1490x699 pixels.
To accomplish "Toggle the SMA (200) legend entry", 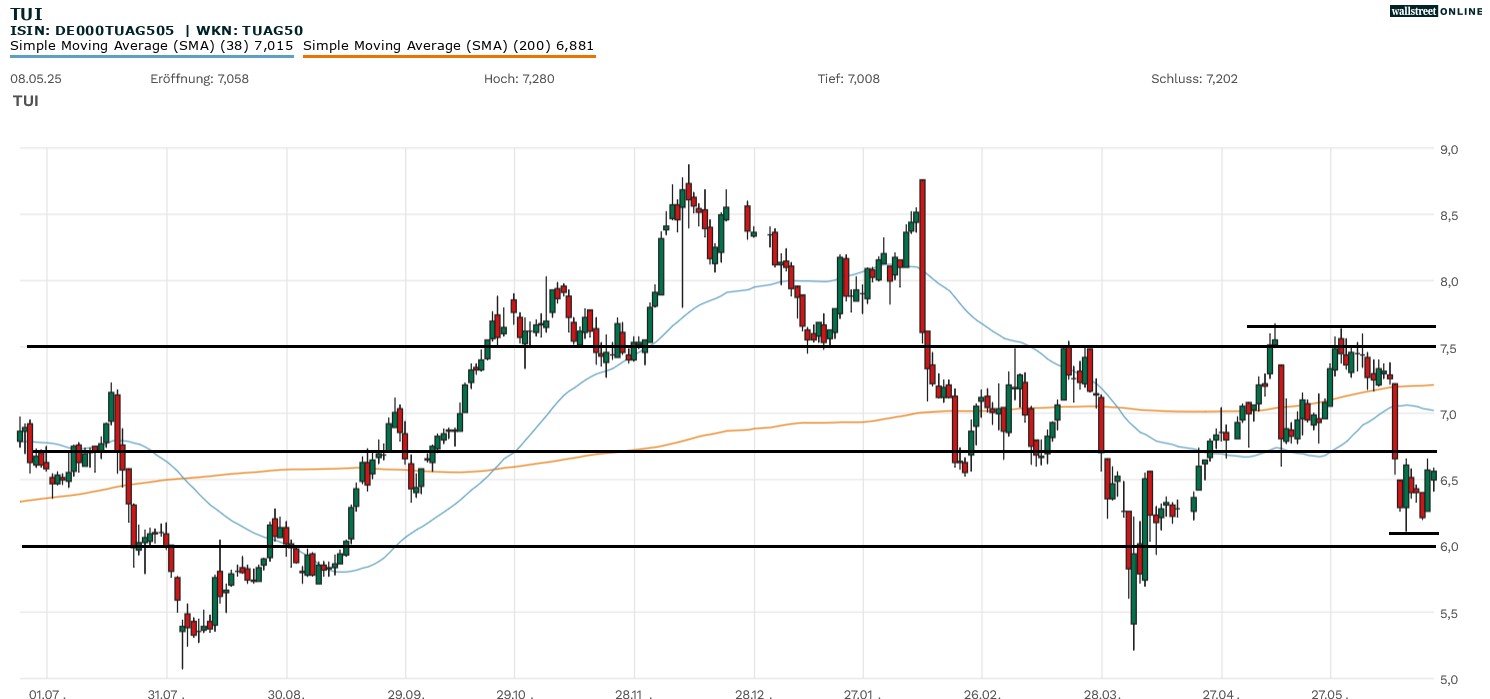I will 448,45.
